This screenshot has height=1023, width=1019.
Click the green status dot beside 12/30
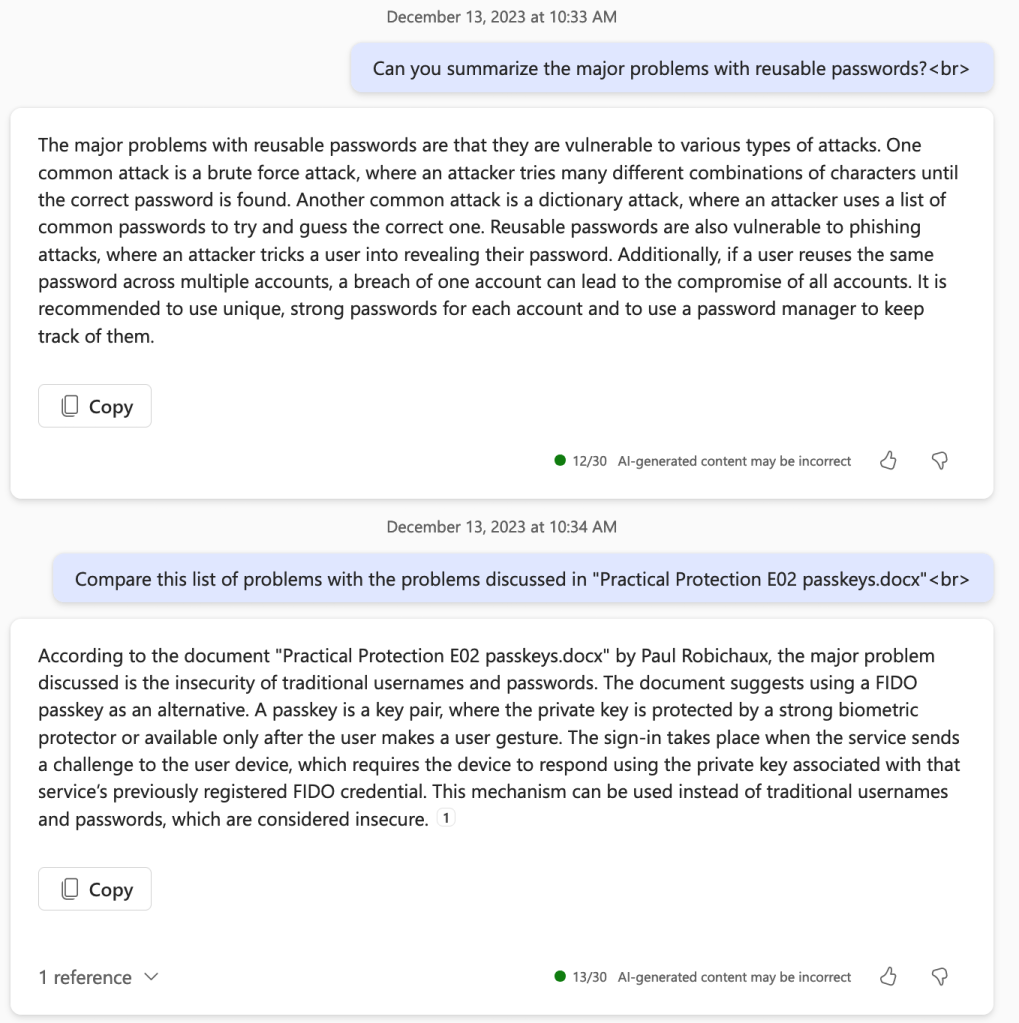click(x=560, y=461)
